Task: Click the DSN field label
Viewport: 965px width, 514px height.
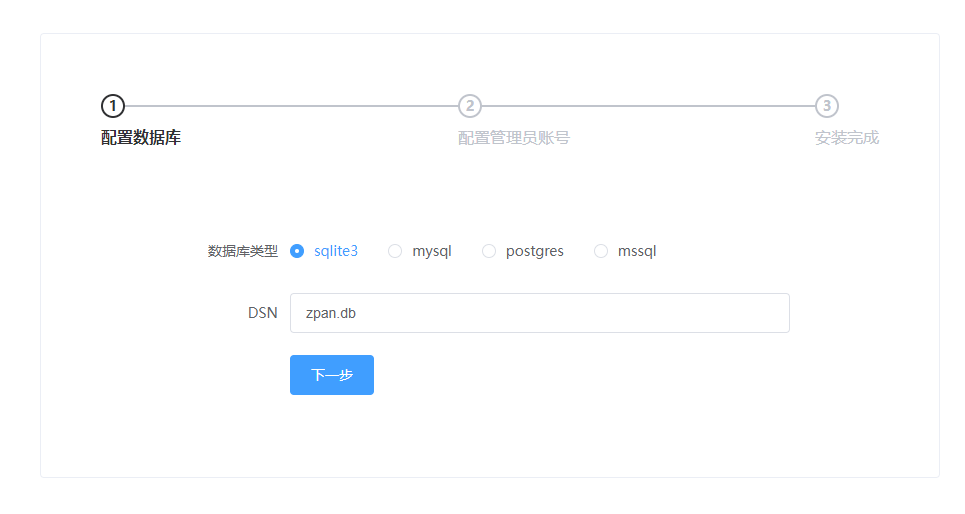Action: [x=263, y=313]
